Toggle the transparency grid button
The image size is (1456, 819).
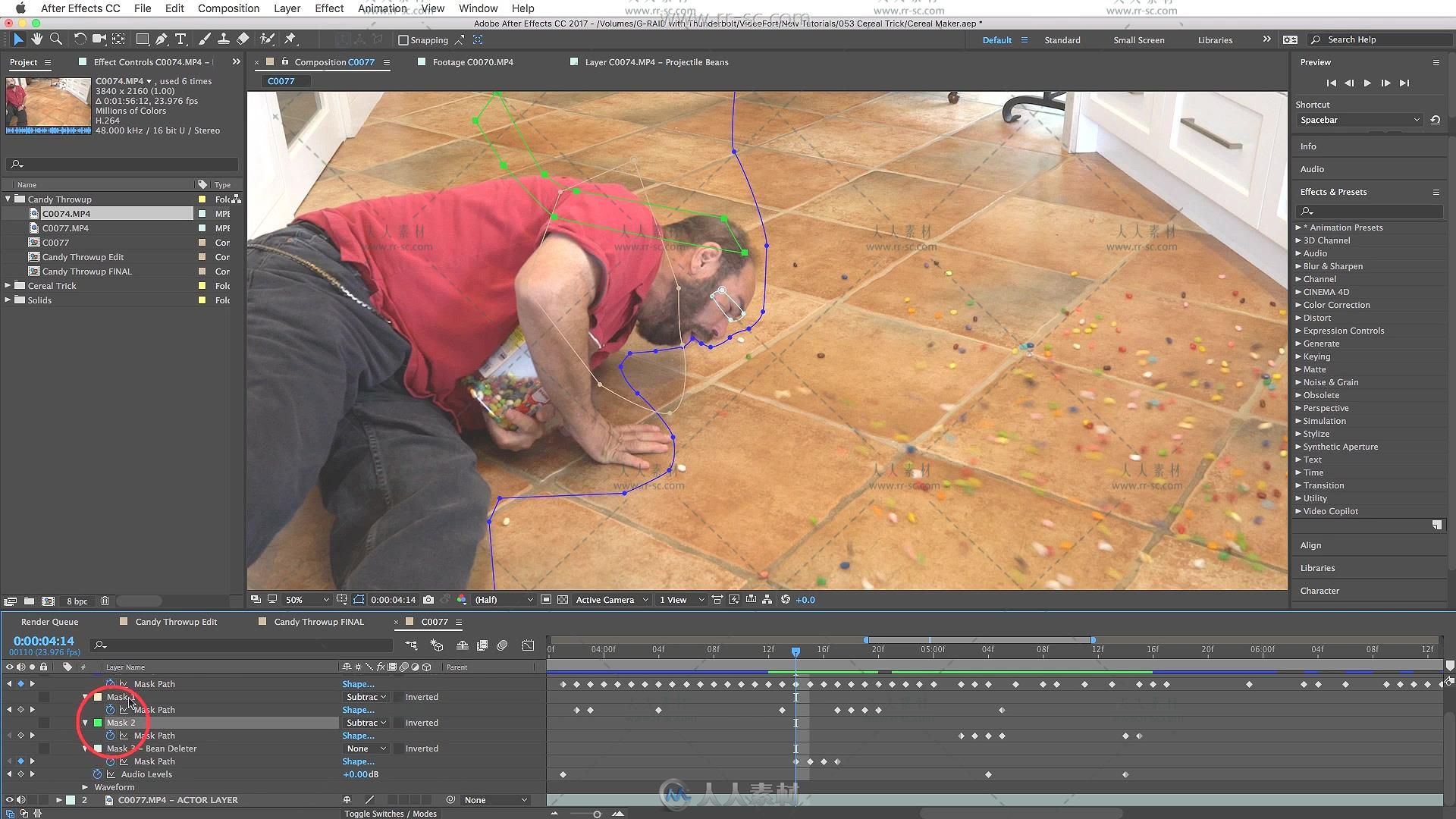[x=563, y=600]
